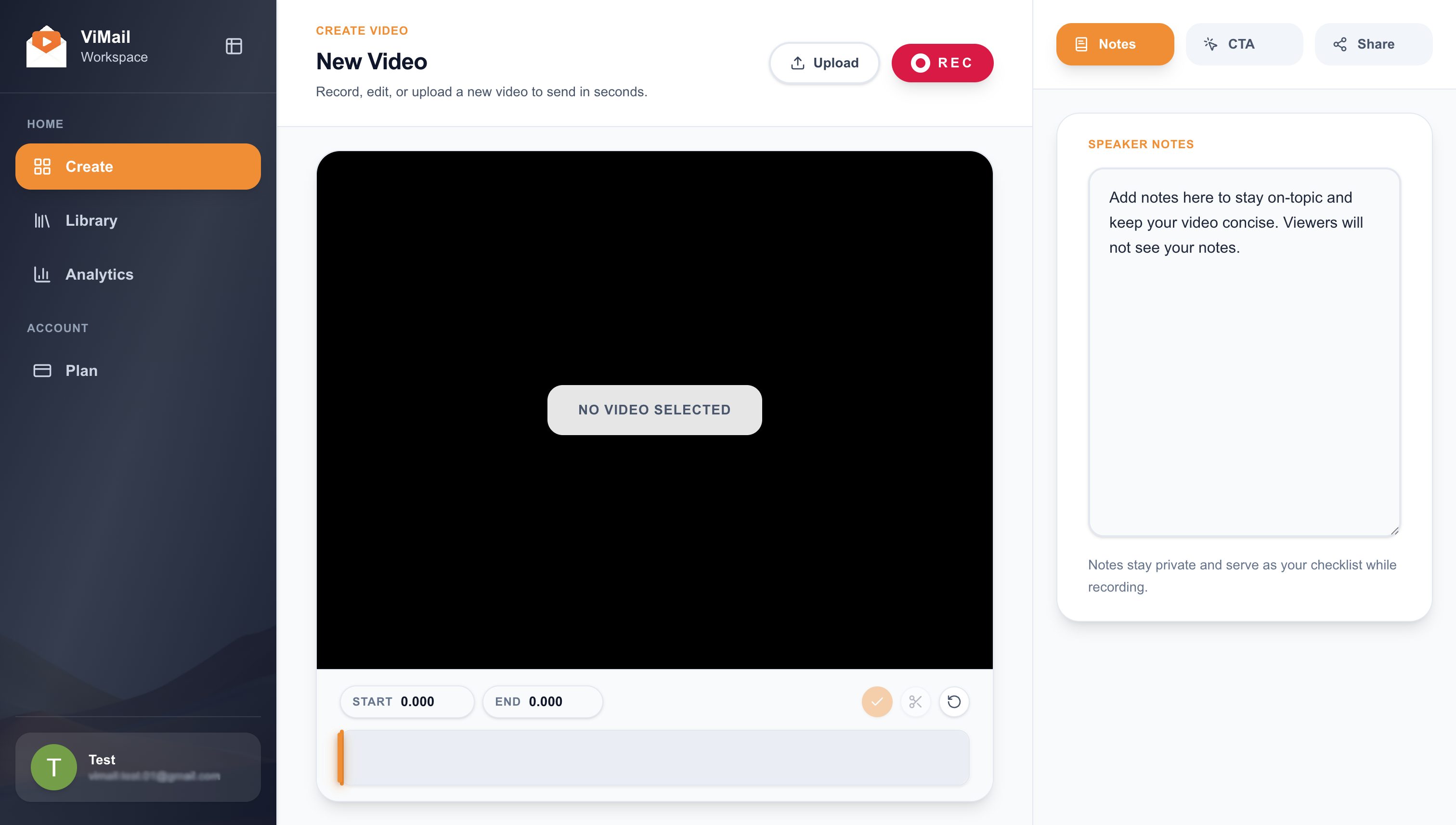Image resolution: width=1456 pixels, height=825 pixels.
Task: Switch to the Share tab
Action: (x=1373, y=44)
